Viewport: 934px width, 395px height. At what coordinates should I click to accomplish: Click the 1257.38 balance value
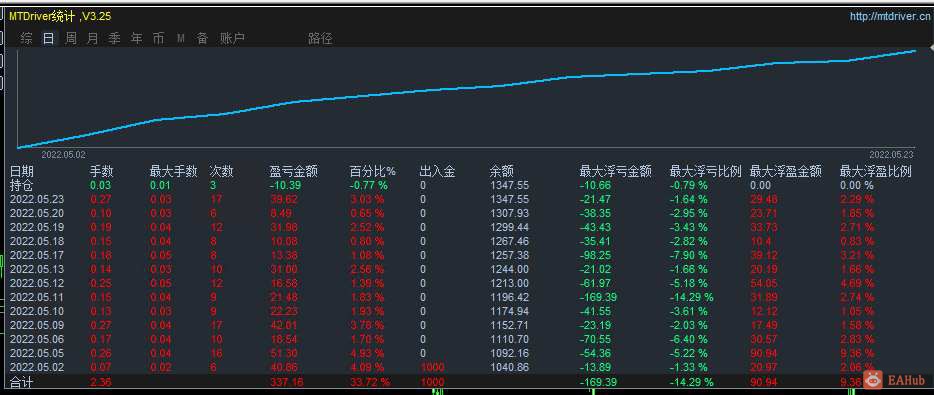coord(509,255)
